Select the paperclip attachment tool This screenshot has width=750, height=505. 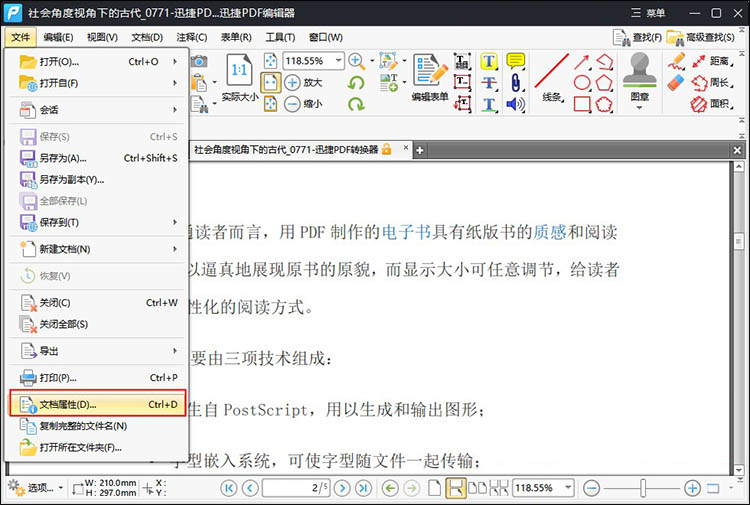[515, 83]
